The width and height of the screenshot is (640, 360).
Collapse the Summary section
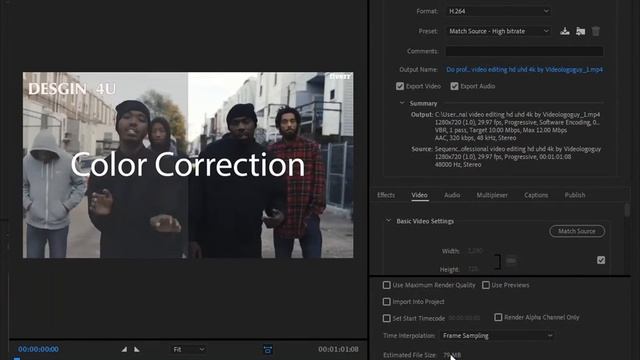[402, 103]
